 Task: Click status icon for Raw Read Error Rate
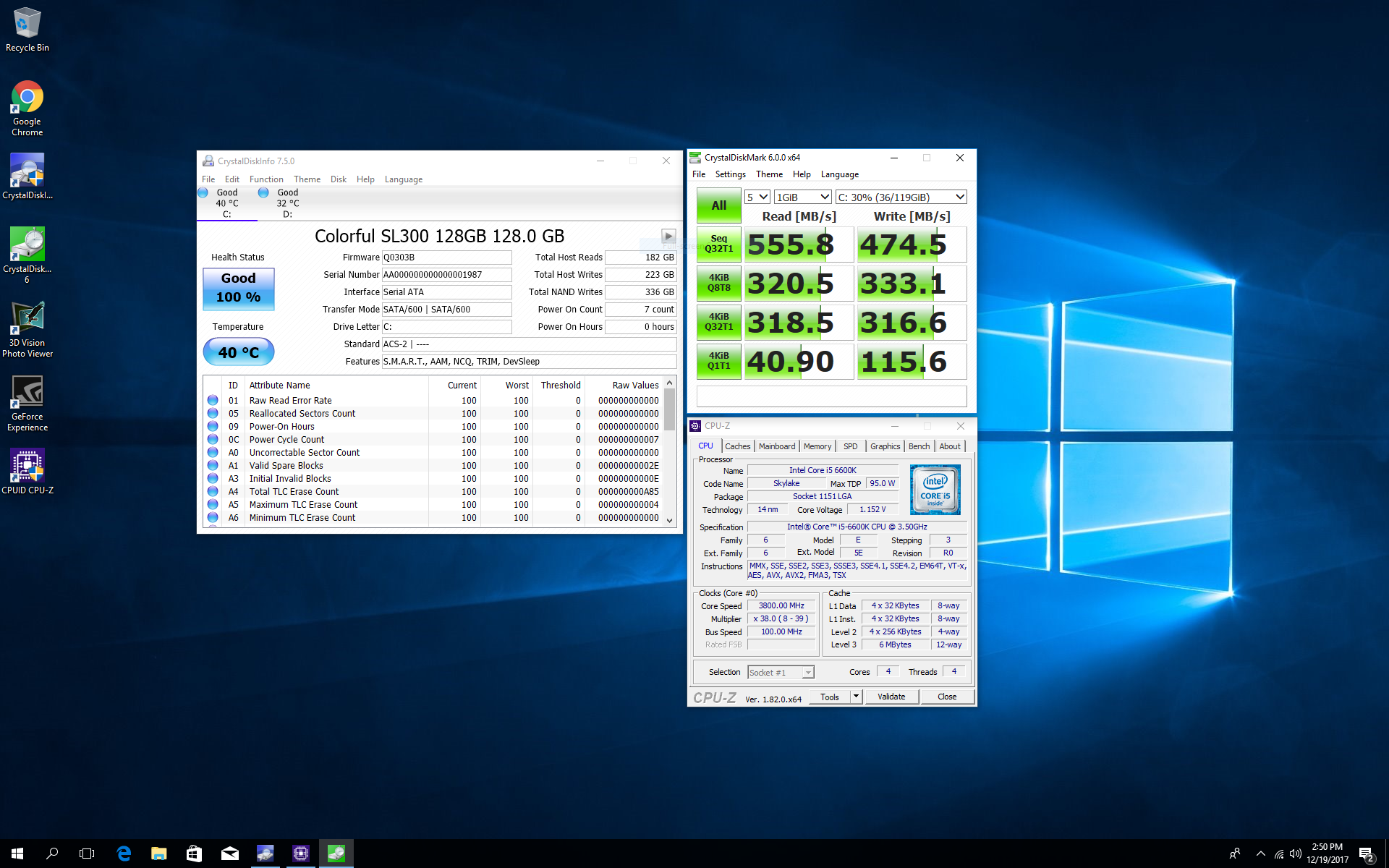213,400
